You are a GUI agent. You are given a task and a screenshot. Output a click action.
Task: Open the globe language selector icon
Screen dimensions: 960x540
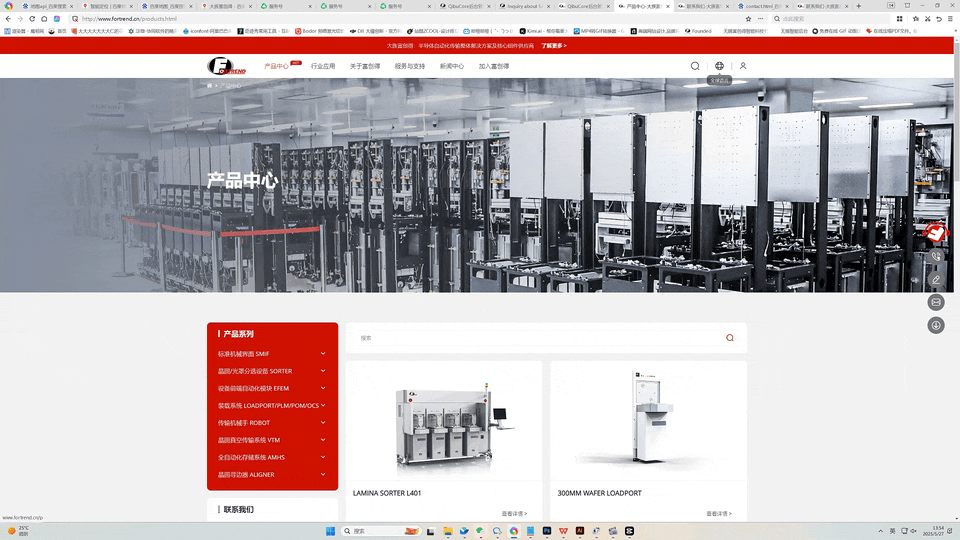(x=719, y=66)
